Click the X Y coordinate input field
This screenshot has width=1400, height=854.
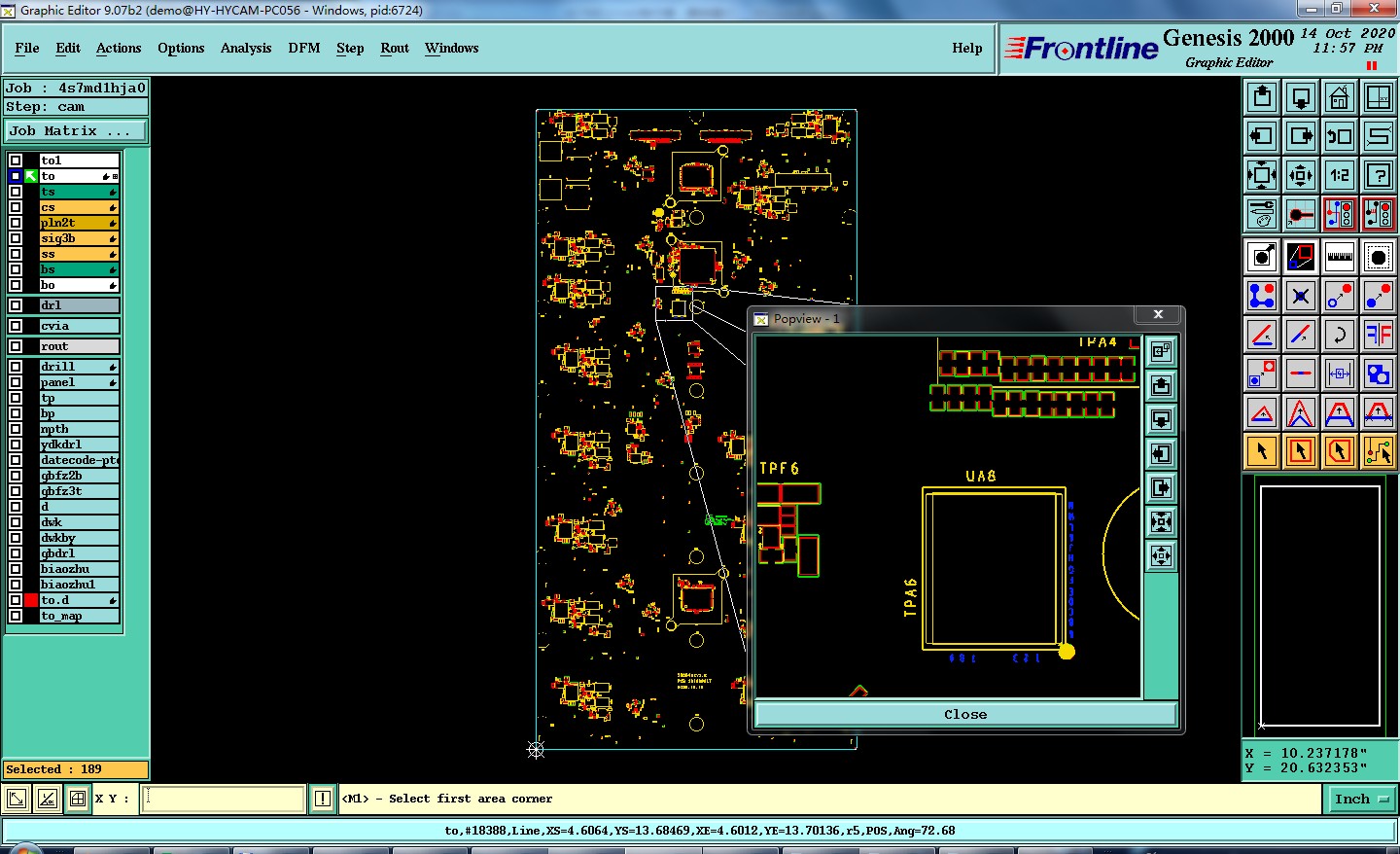[224, 800]
